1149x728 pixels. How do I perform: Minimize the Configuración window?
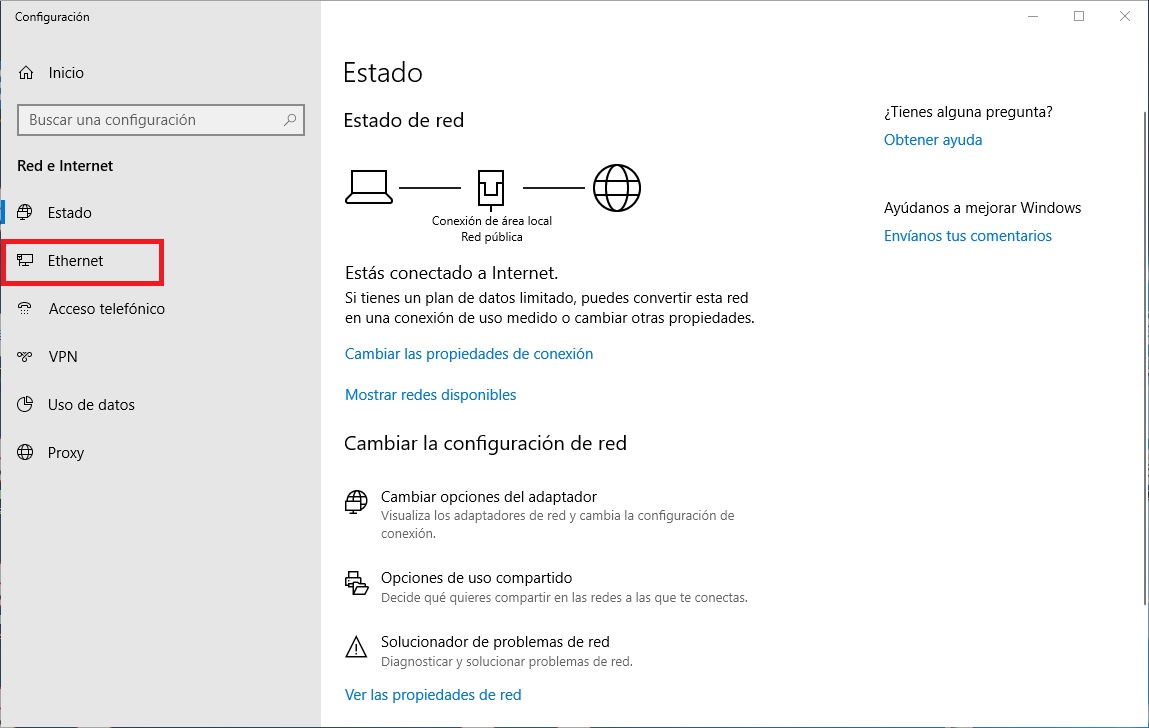[1033, 16]
